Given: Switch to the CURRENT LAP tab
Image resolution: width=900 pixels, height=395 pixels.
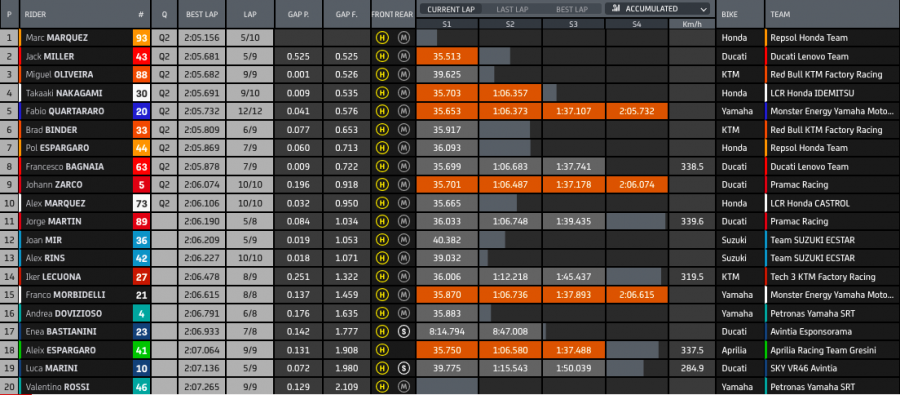Looking at the screenshot, I should (x=451, y=9).
